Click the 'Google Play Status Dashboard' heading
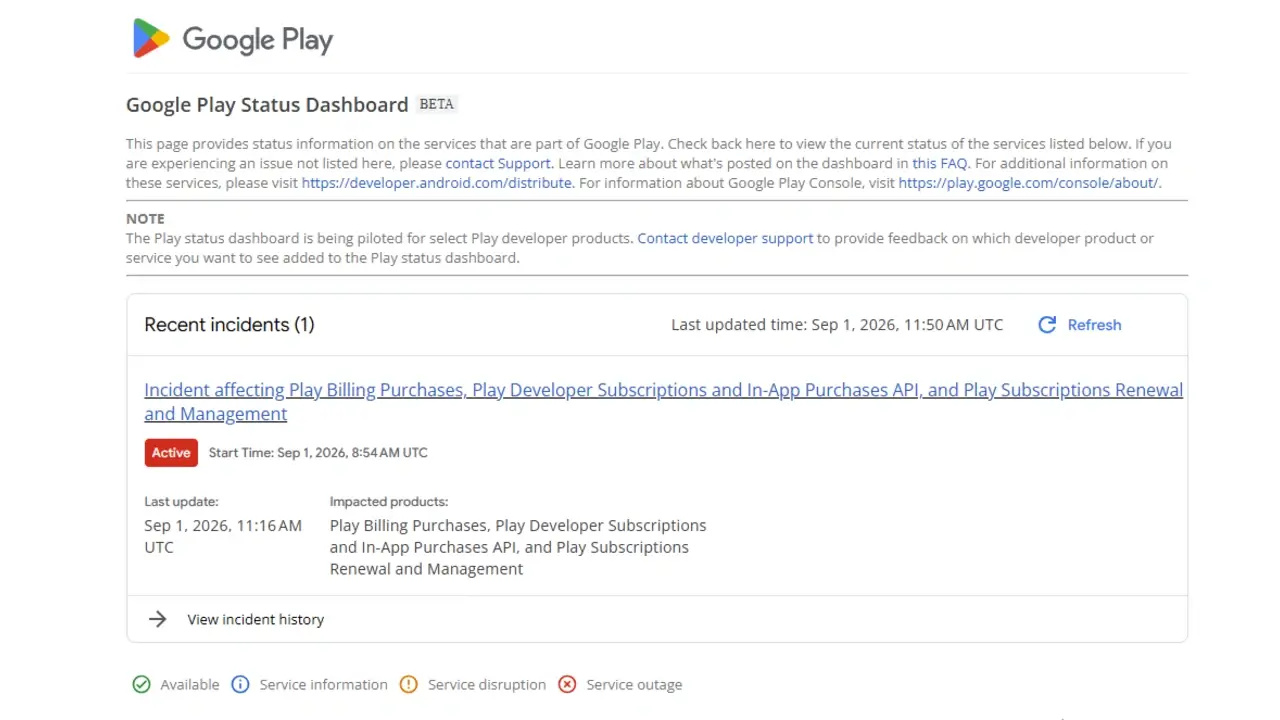 267,105
